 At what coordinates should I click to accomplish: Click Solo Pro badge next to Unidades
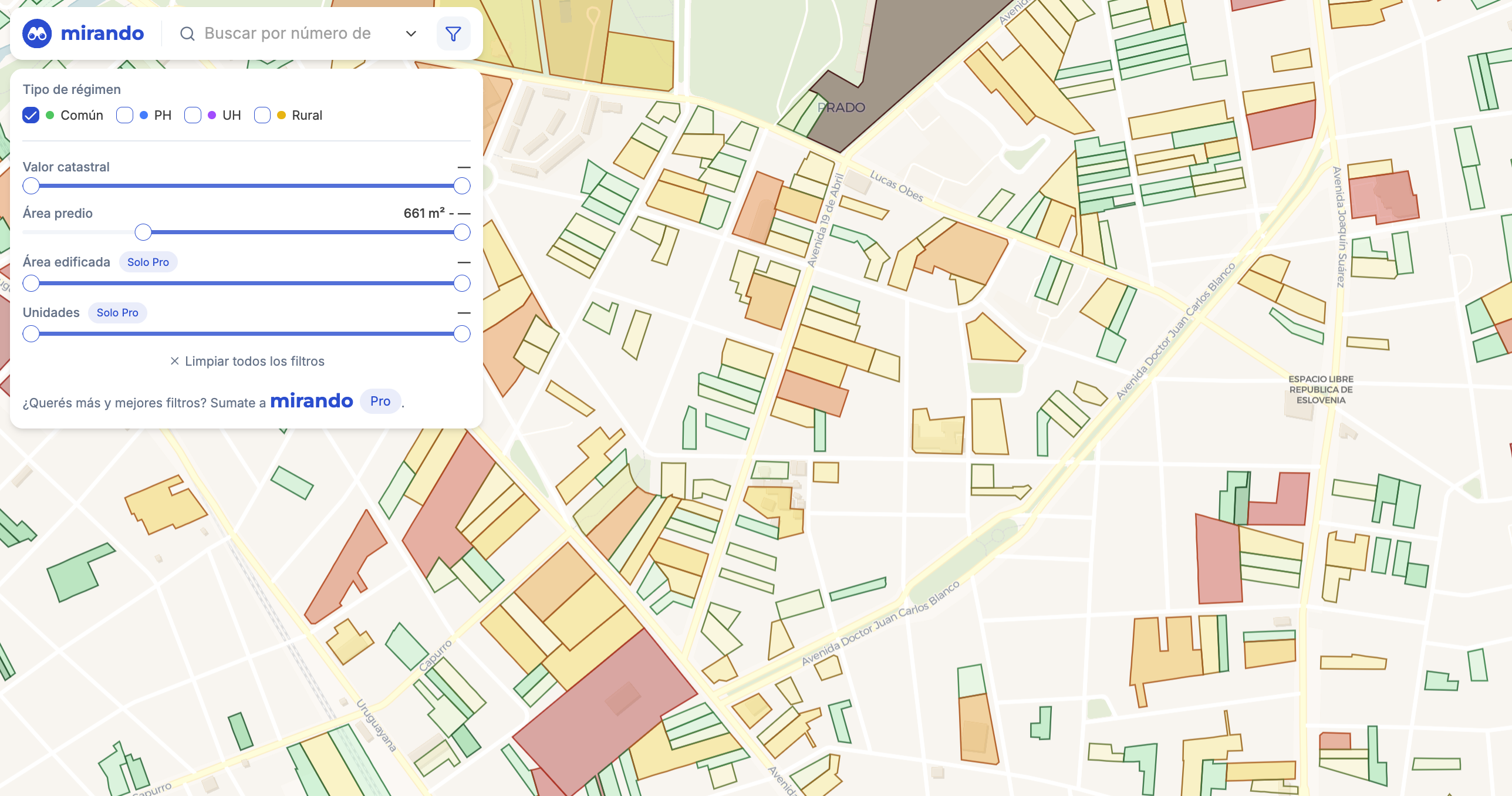(x=117, y=313)
